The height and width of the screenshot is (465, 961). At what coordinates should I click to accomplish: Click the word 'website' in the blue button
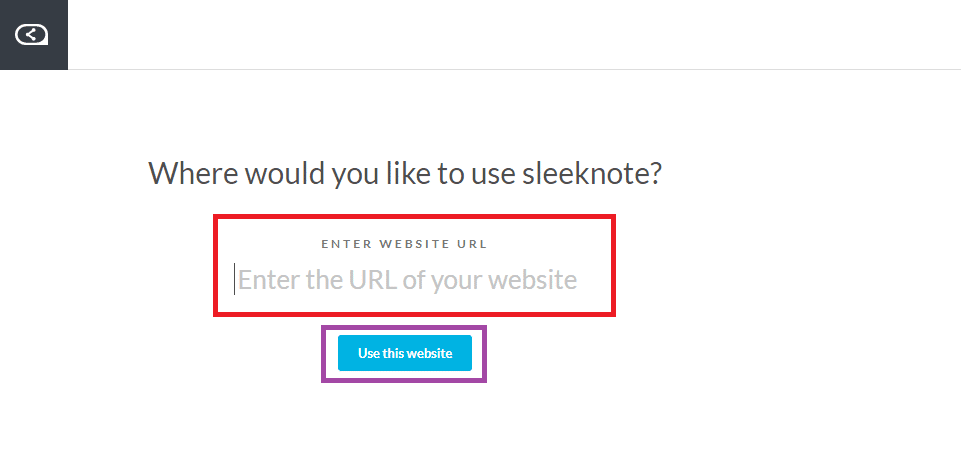coord(430,353)
